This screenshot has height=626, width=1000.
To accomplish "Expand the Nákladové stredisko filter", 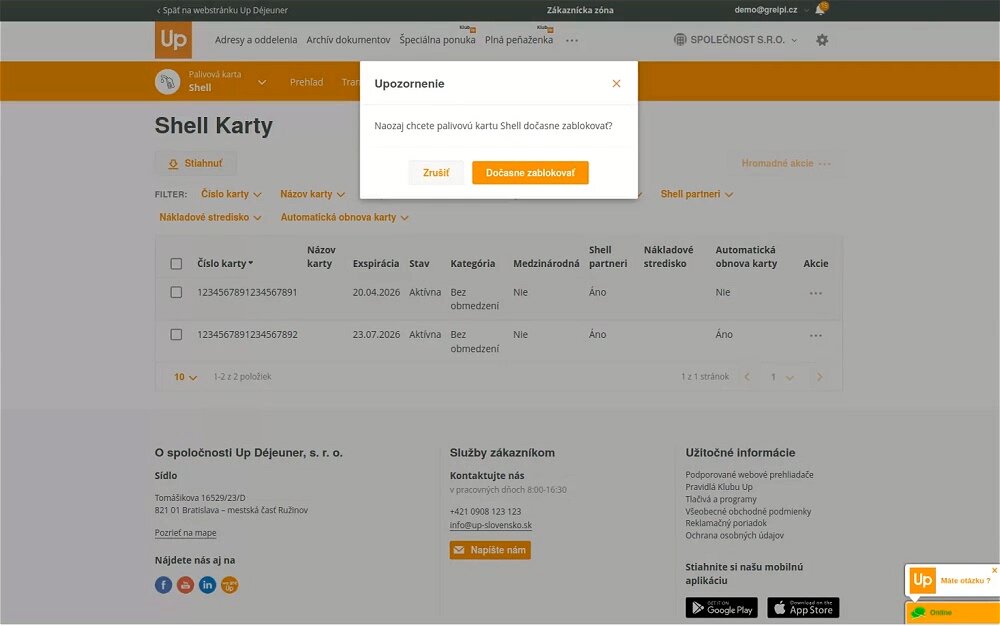I will coord(210,217).
